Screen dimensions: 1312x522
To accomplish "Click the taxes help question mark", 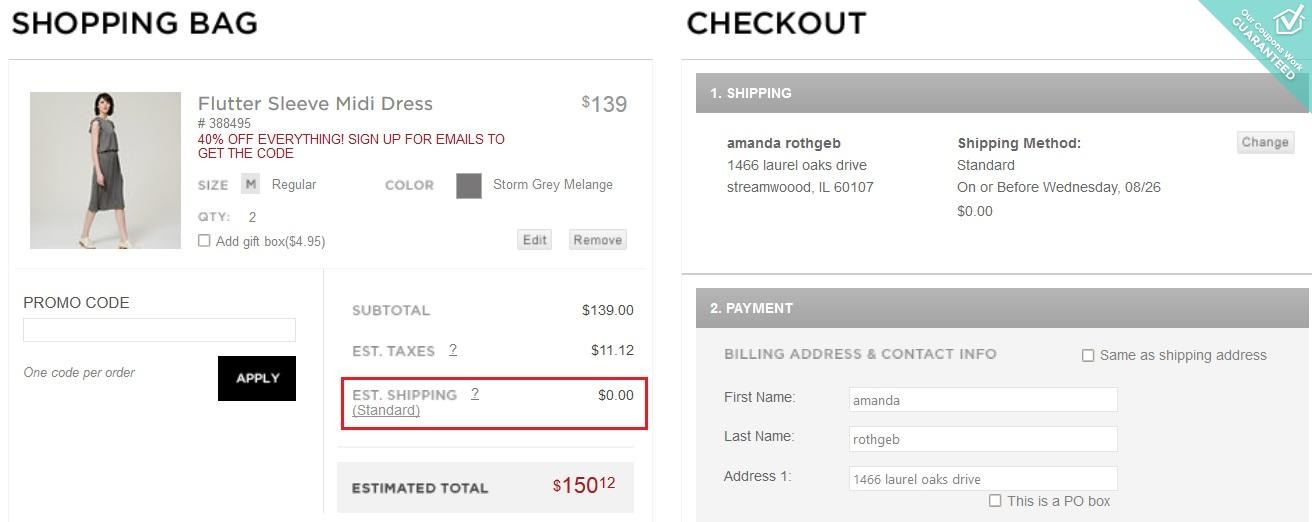I will pos(453,350).
